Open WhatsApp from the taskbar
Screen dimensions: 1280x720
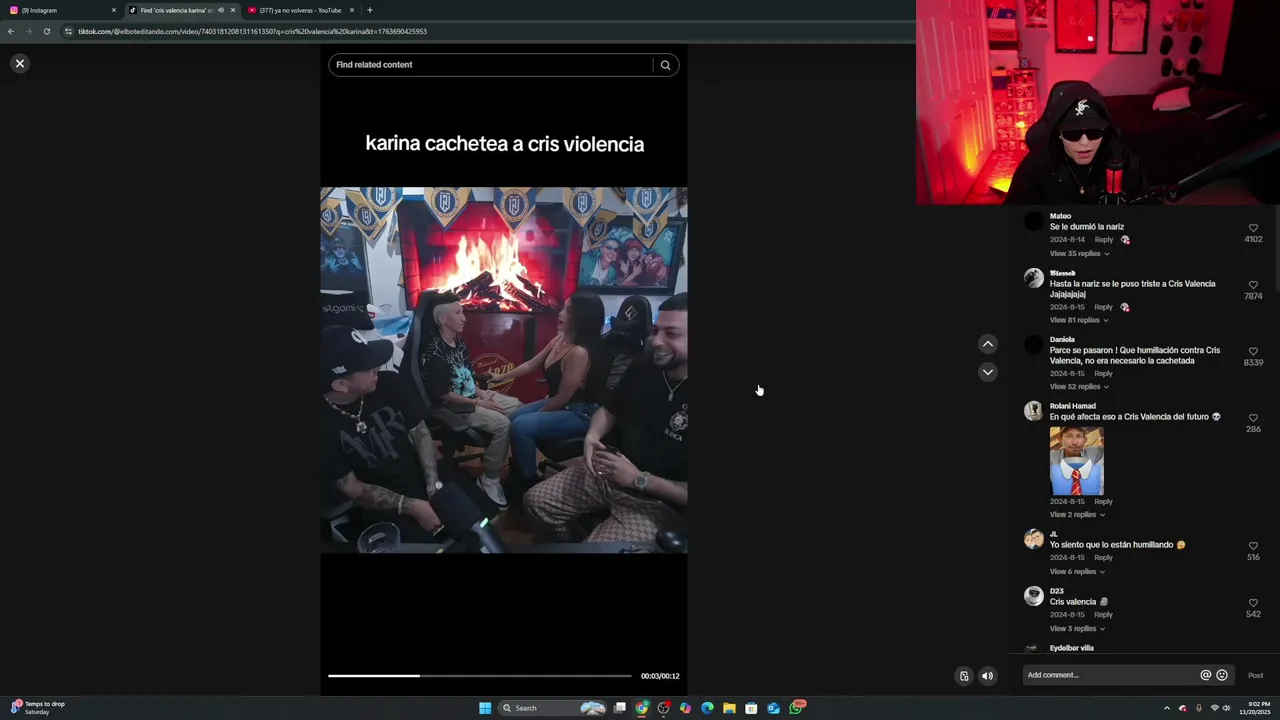click(797, 707)
